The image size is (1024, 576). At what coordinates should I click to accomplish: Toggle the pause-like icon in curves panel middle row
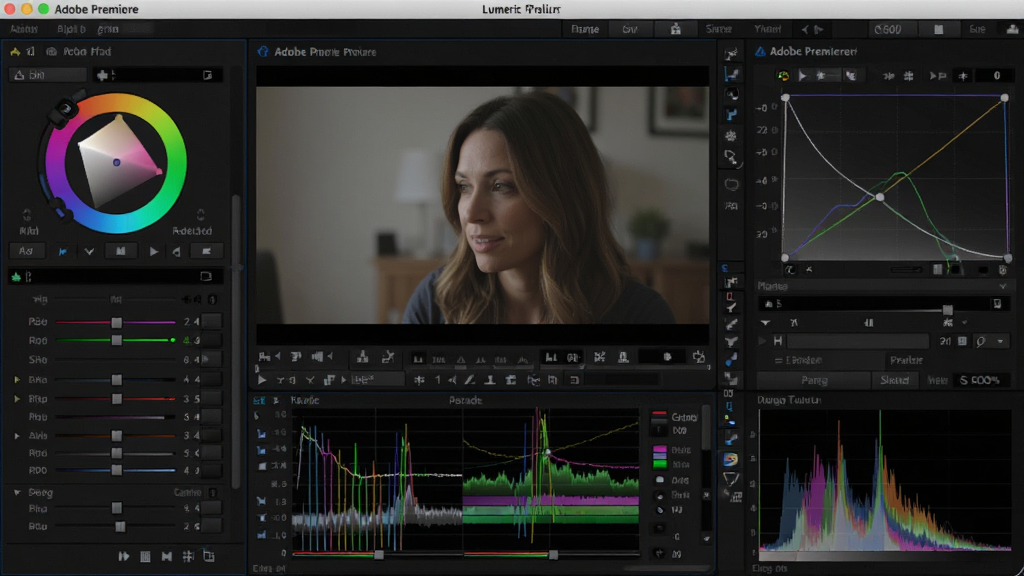tap(869, 323)
